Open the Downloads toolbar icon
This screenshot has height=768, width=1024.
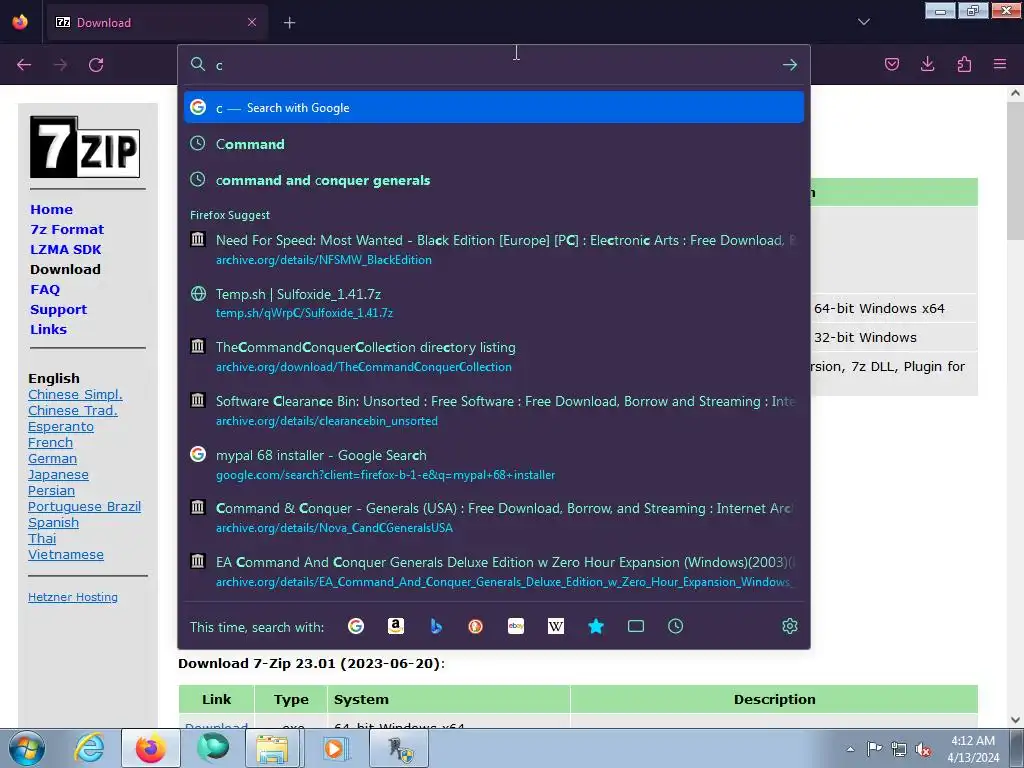(927, 64)
